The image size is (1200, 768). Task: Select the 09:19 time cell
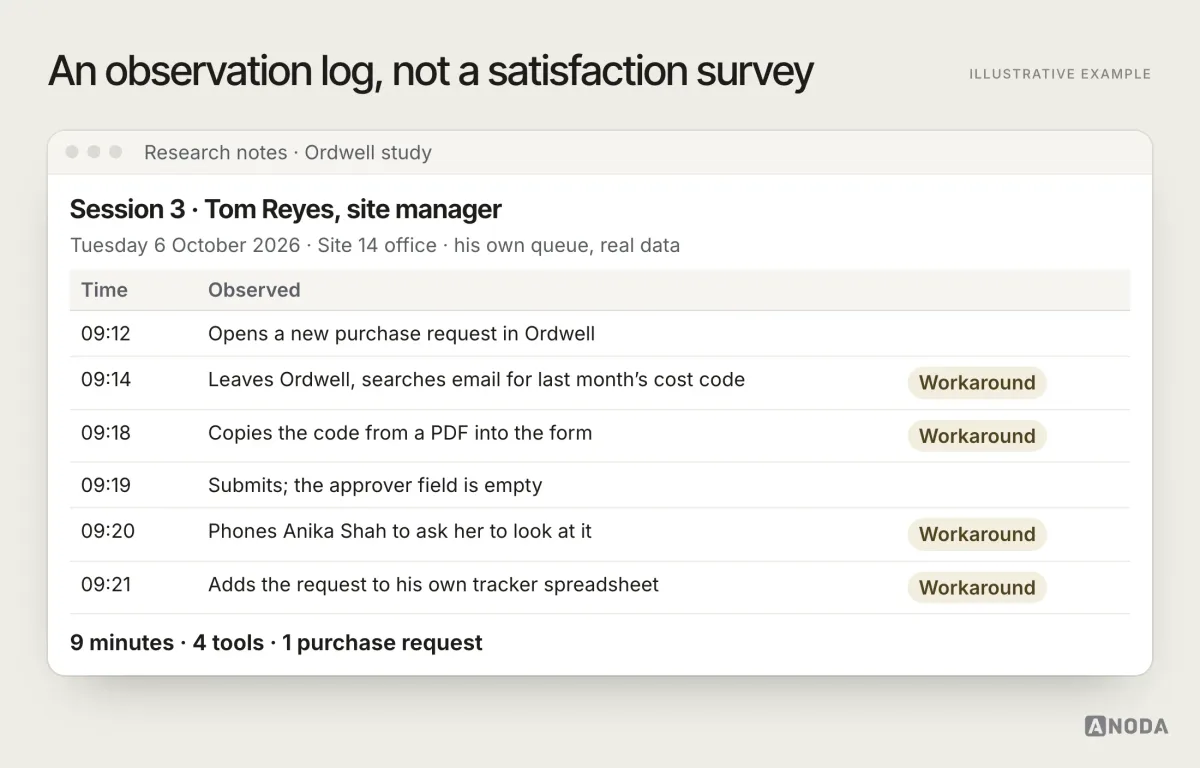click(x=106, y=485)
